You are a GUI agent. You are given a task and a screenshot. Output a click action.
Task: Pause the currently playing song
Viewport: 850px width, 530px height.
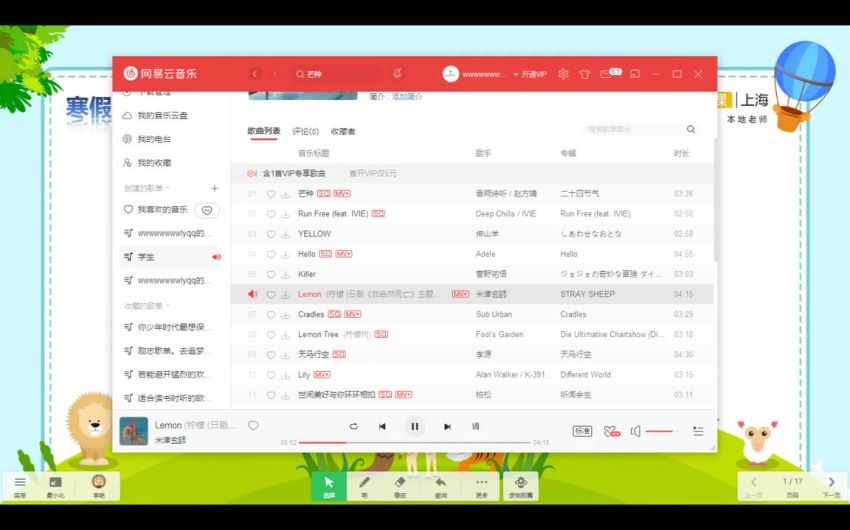[x=414, y=426]
